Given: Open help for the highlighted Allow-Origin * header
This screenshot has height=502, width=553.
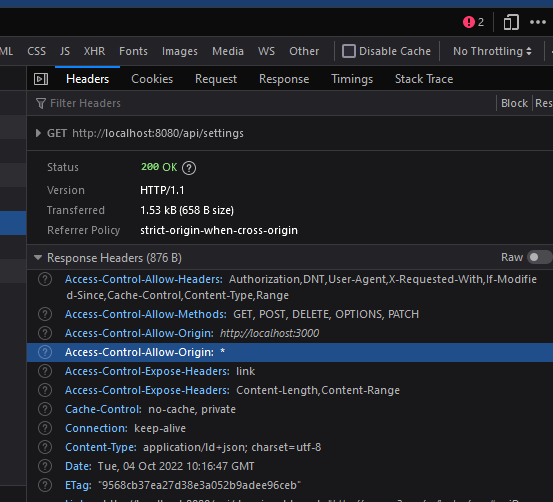Looking at the screenshot, I should [45, 352].
